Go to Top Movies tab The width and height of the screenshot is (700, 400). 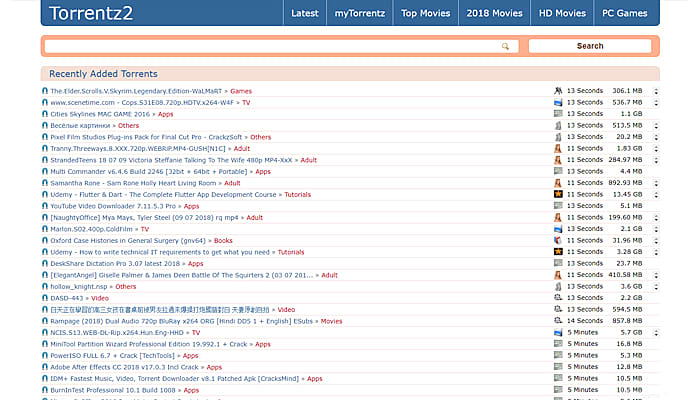pos(425,13)
